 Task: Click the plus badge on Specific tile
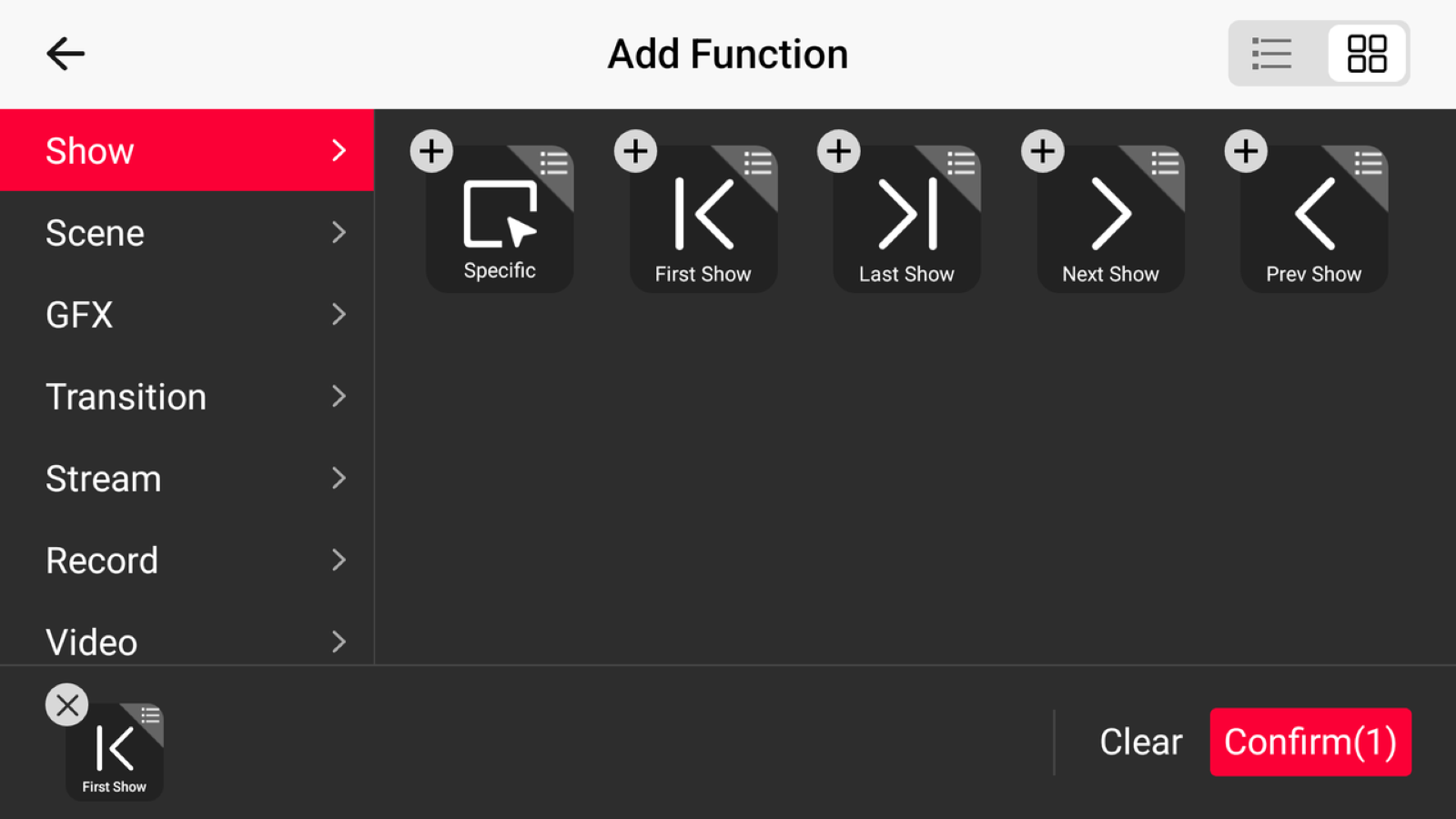(431, 151)
